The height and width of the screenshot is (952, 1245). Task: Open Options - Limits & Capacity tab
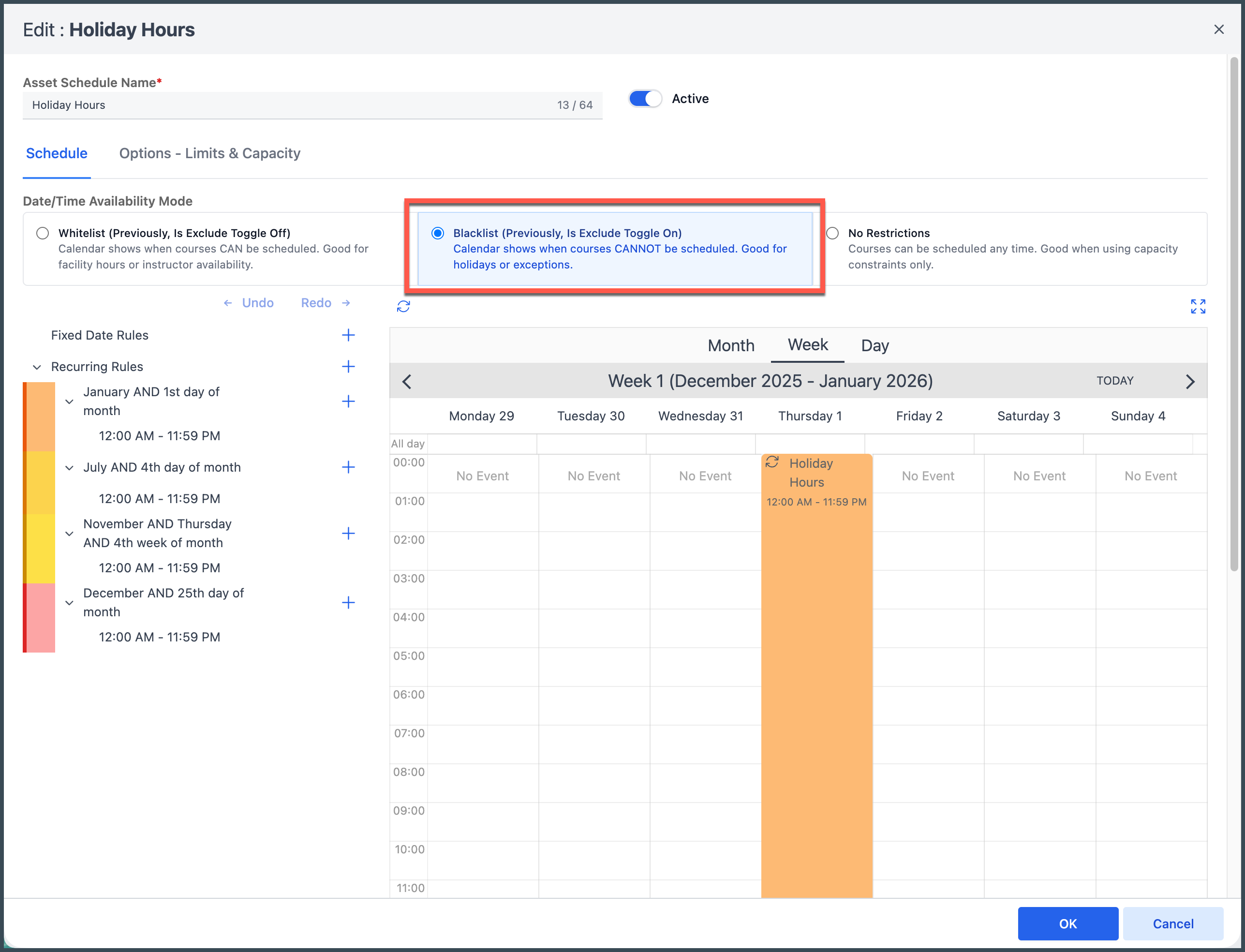(x=209, y=153)
